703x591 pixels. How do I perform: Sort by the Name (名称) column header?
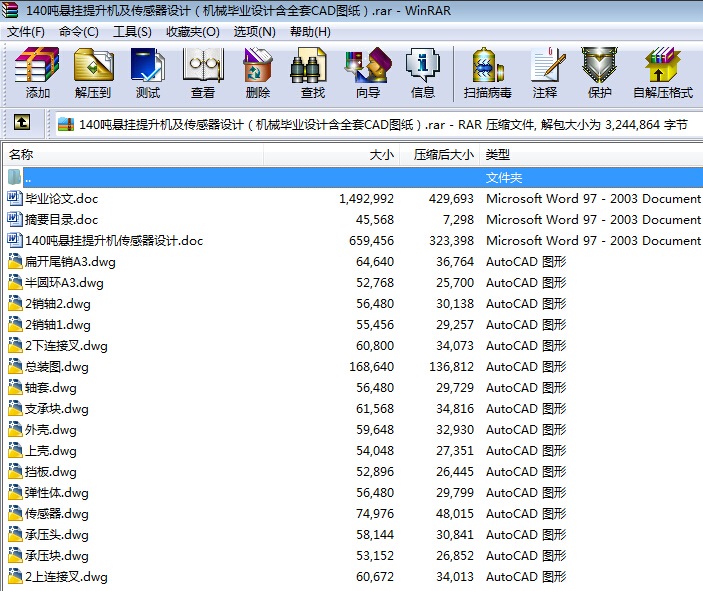click(134, 155)
